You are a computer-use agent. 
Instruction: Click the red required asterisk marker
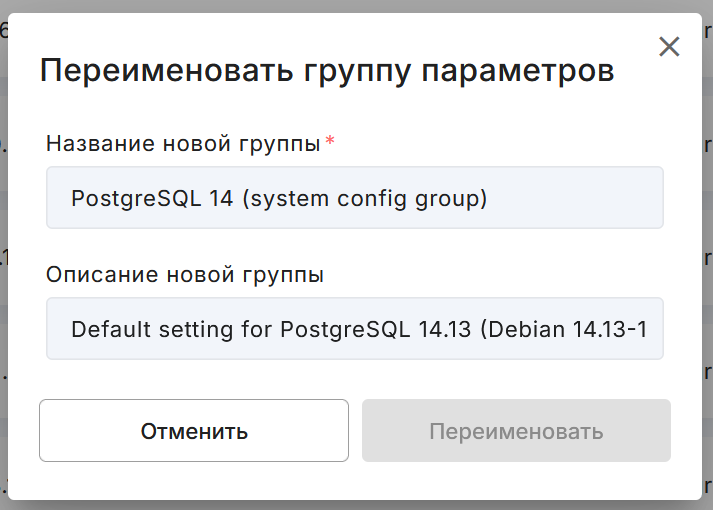(x=330, y=140)
